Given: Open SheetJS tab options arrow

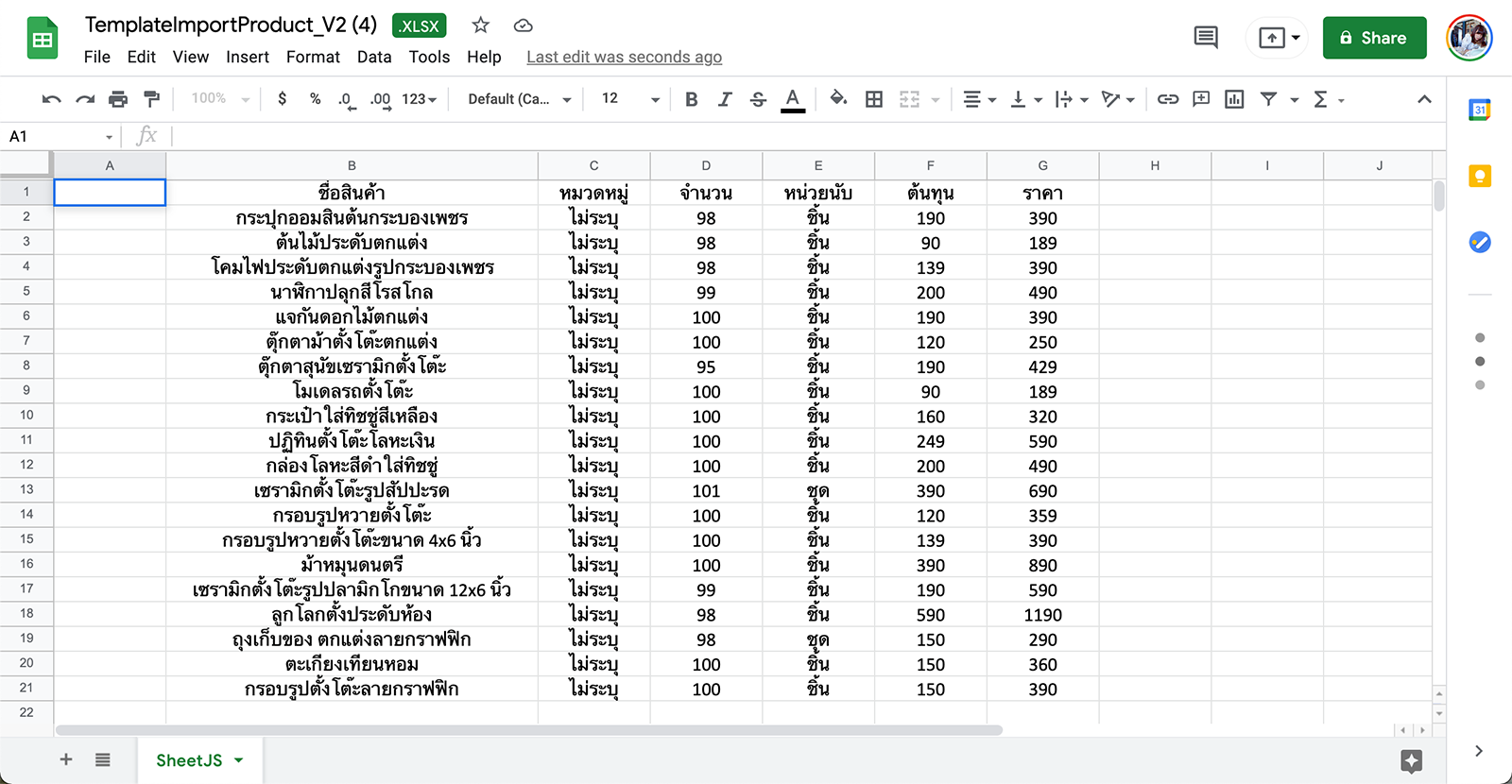Looking at the screenshot, I should pyautogui.click(x=239, y=760).
